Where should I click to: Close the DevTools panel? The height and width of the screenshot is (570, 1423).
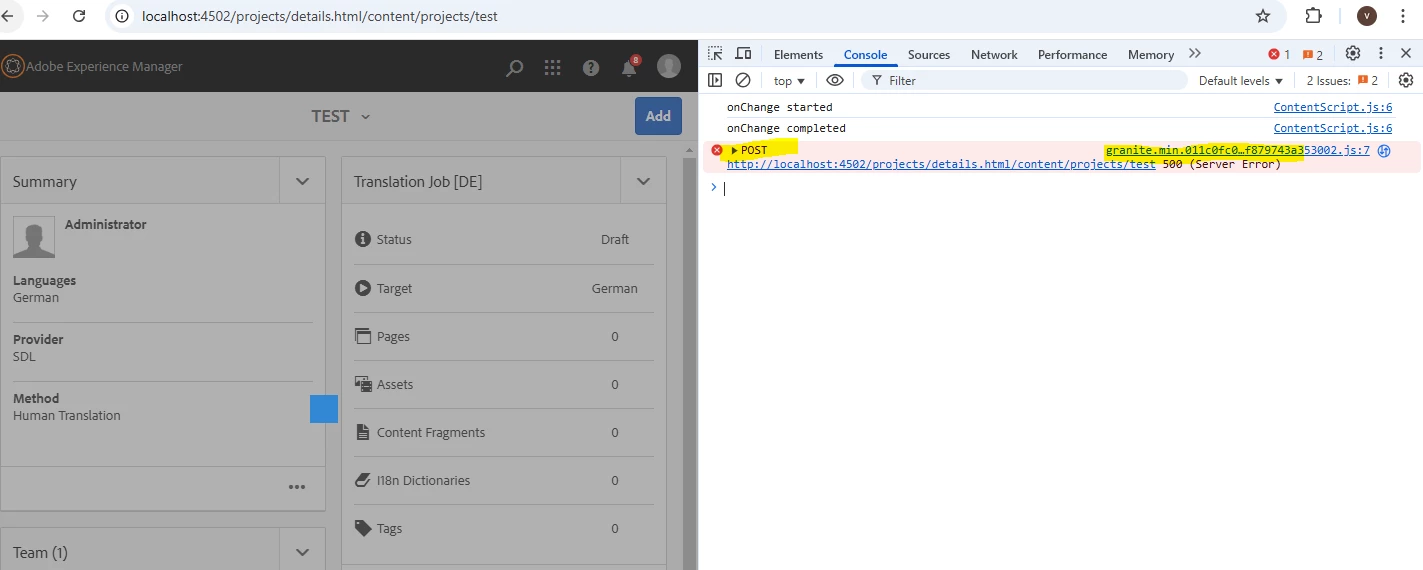(1406, 54)
